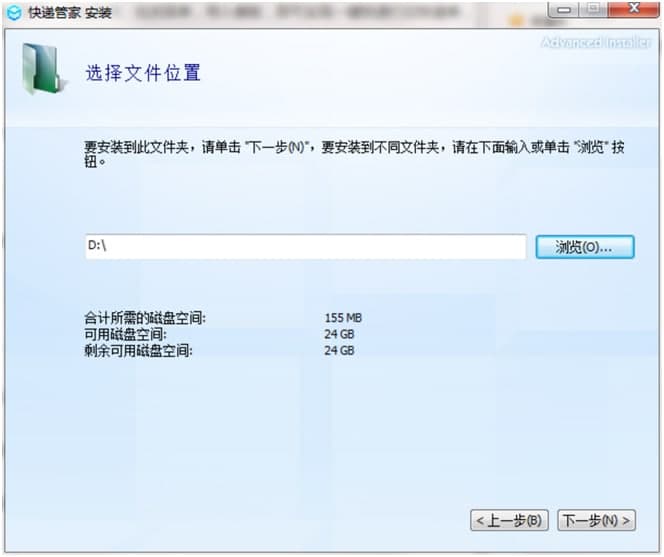The height and width of the screenshot is (557, 664).
Task: Click the 155 MB required space value
Action: coord(343,318)
